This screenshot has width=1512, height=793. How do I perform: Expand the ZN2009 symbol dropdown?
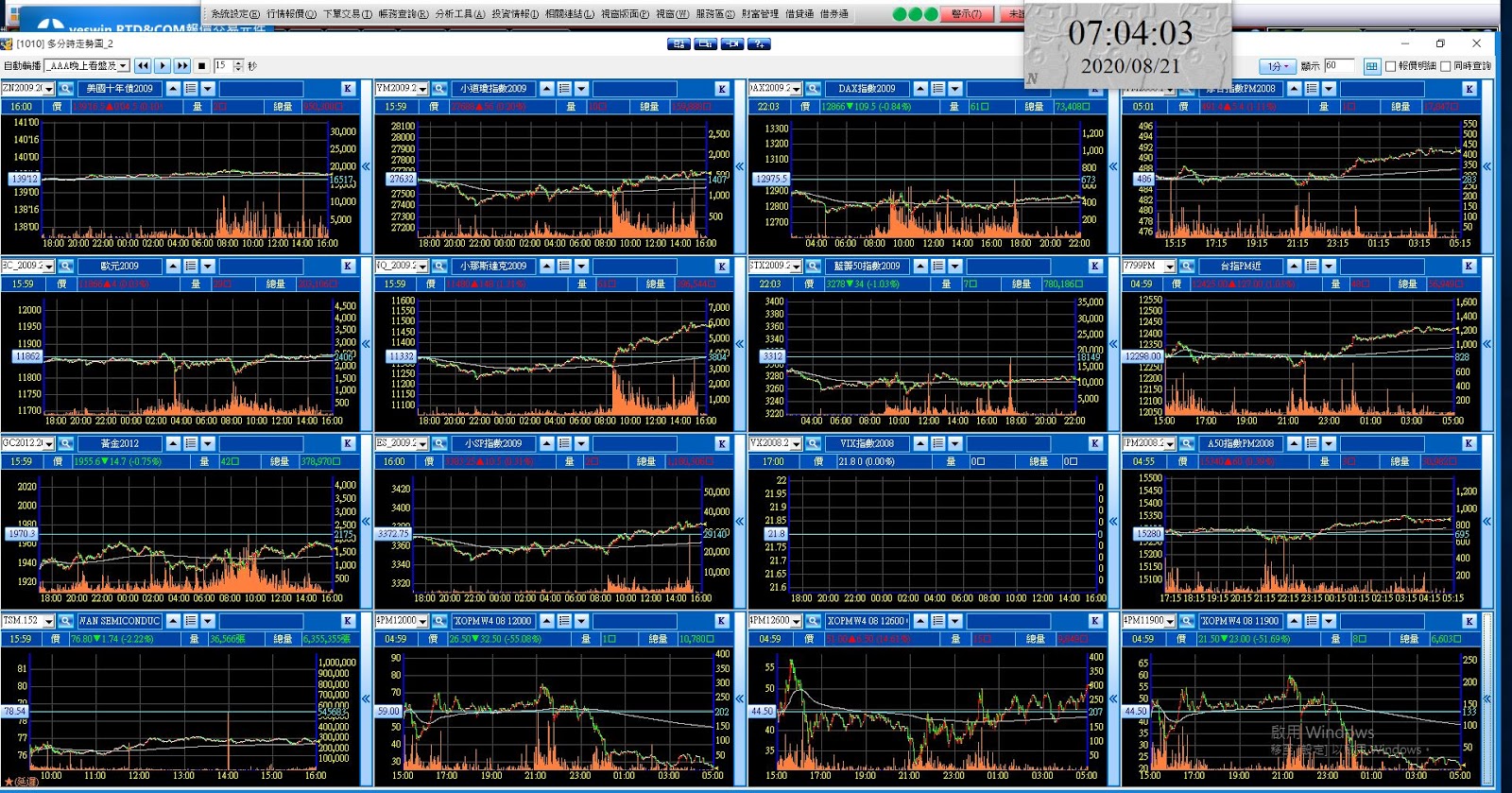pyautogui.click(x=48, y=89)
